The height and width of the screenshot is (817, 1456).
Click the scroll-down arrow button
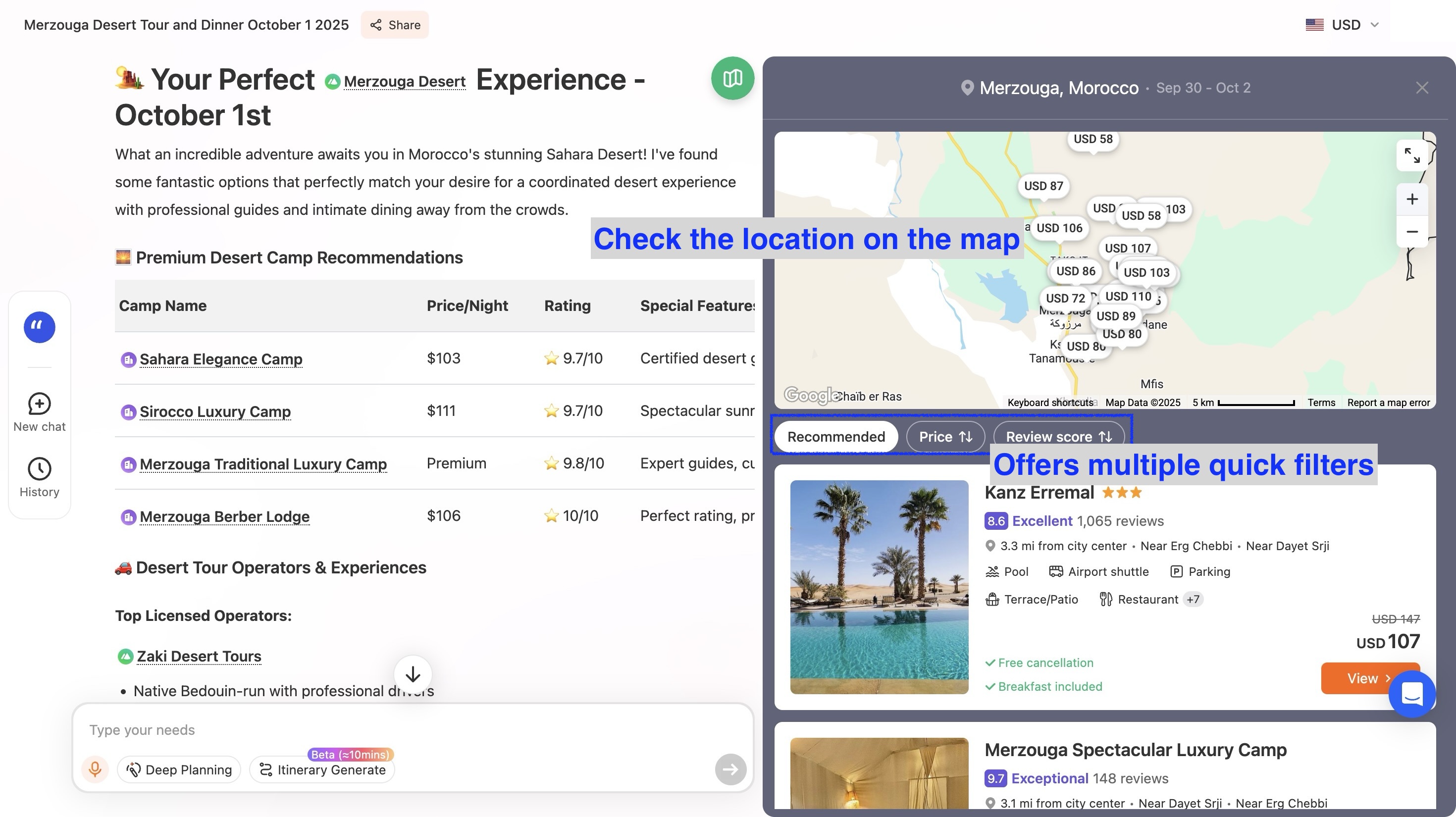coord(413,674)
